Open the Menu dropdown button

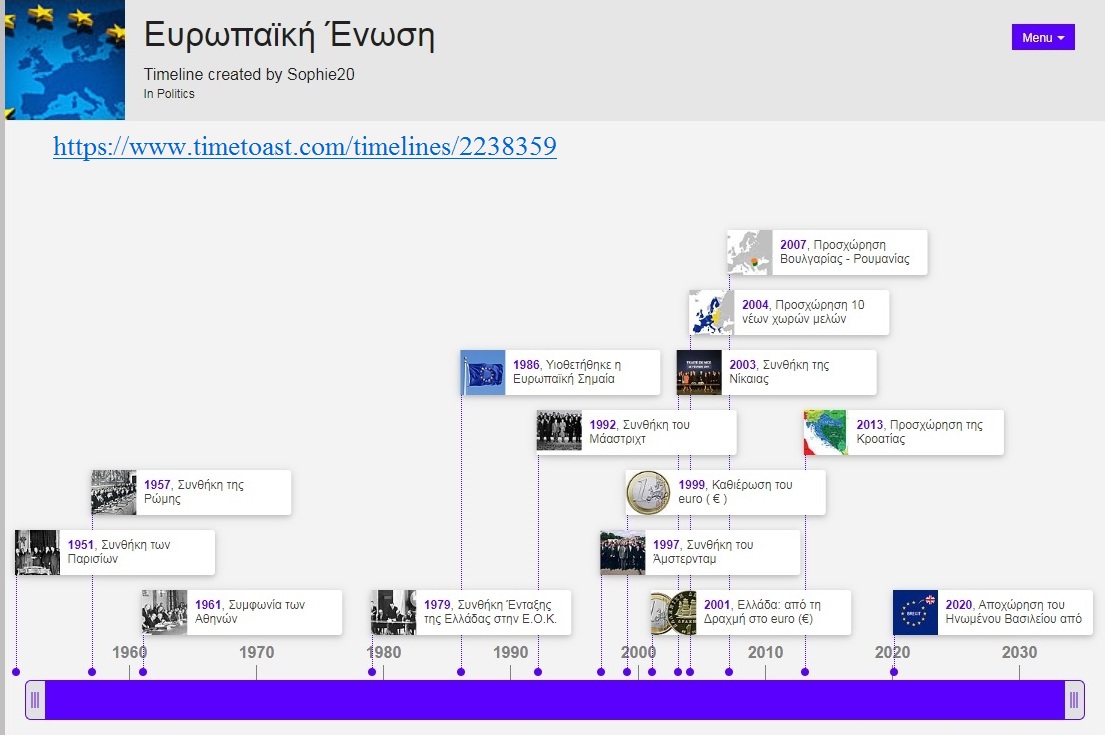(x=1043, y=37)
